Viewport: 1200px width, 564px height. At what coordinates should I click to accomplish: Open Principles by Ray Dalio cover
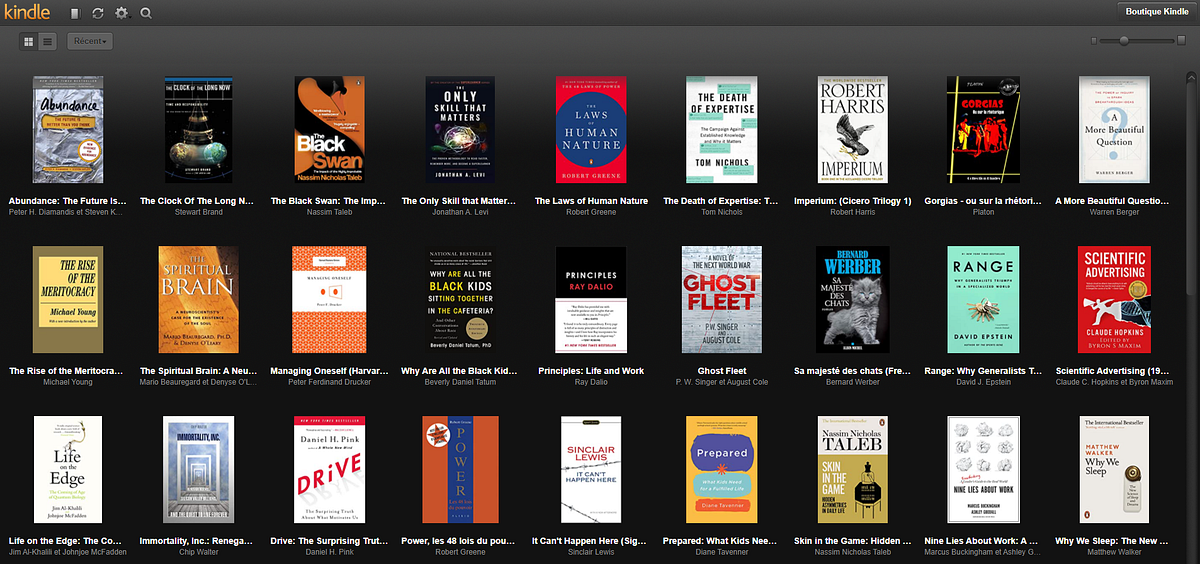pos(591,300)
